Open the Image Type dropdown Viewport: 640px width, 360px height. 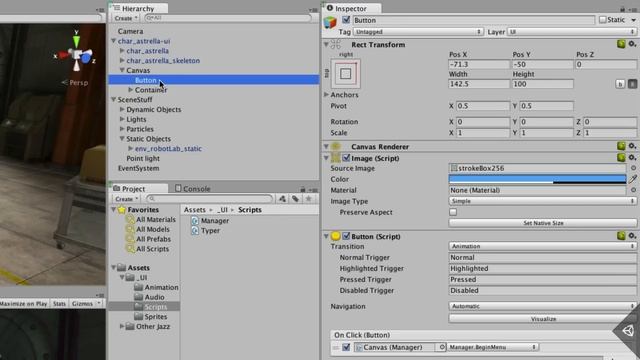click(543, 201)
